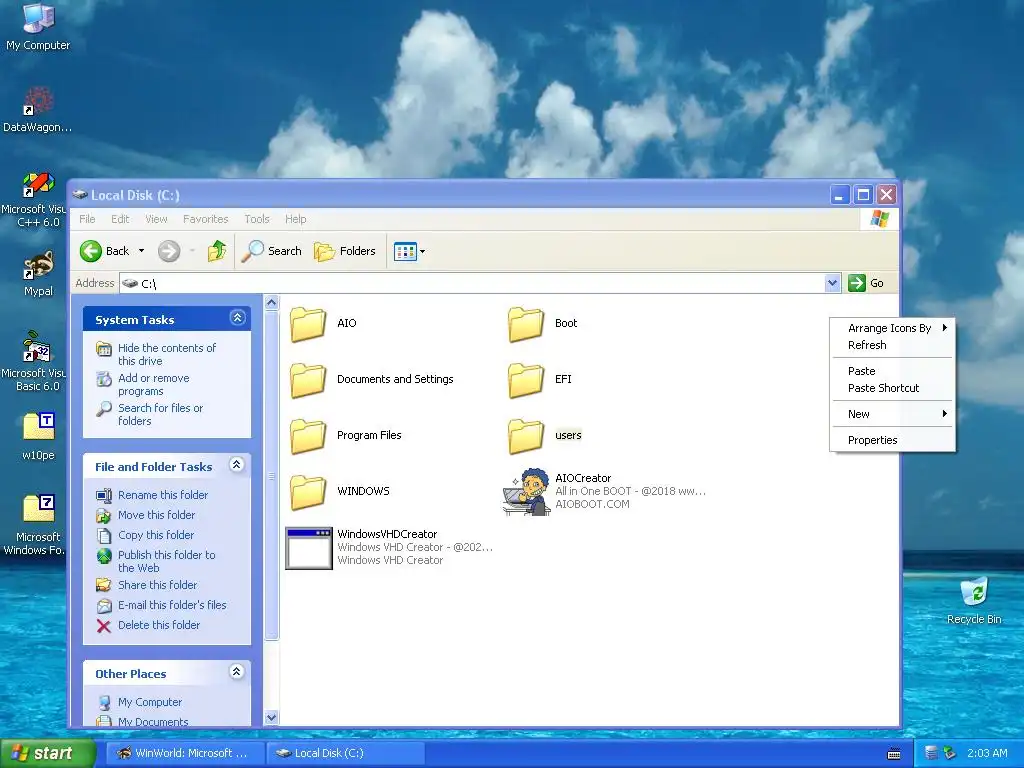The image size is (1024, 768).
Task: Choose Refresh from the context menu
Action: pos(893,345)
